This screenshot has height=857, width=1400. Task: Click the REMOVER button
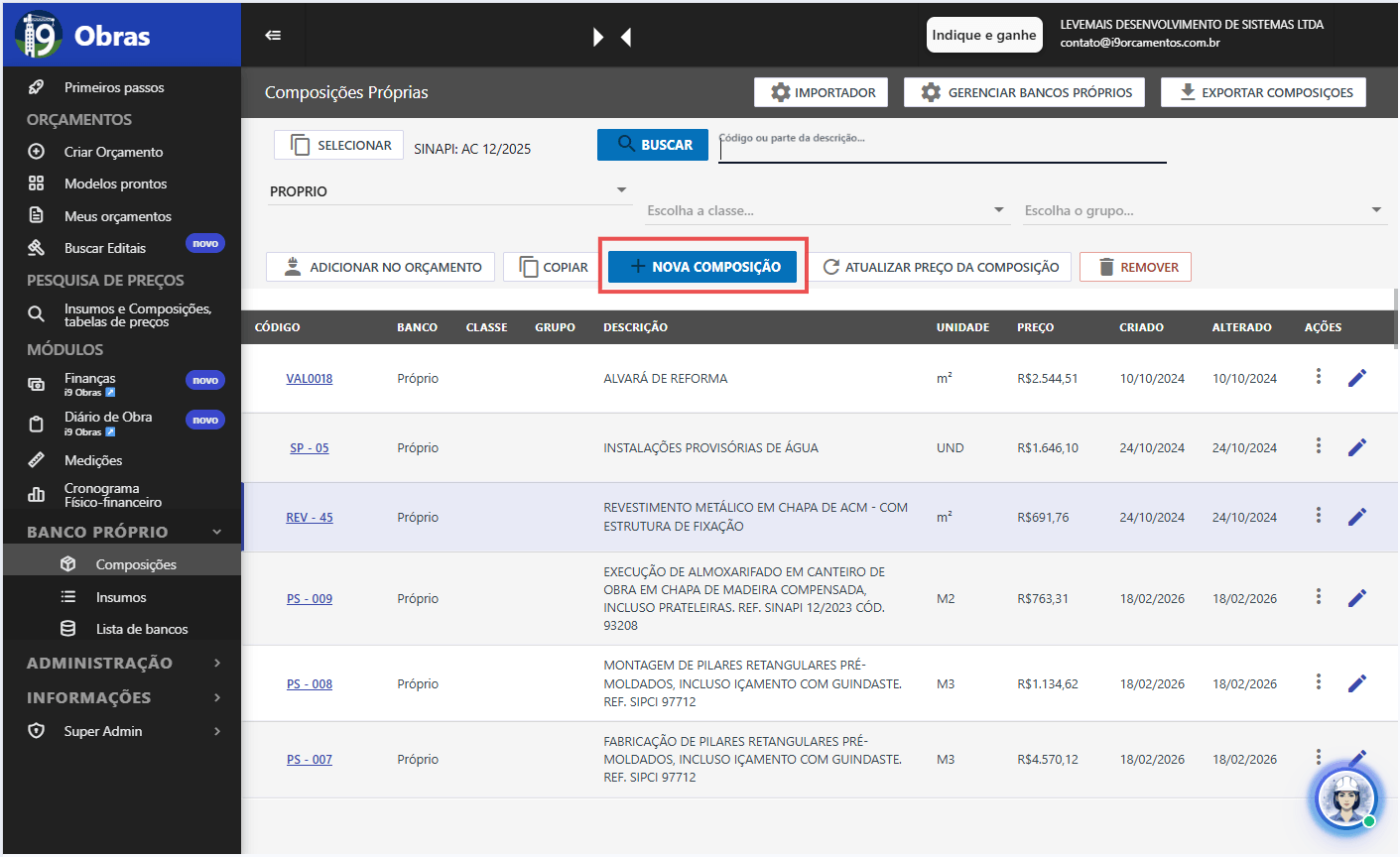pyautogui.click(x=1135, y=267)
